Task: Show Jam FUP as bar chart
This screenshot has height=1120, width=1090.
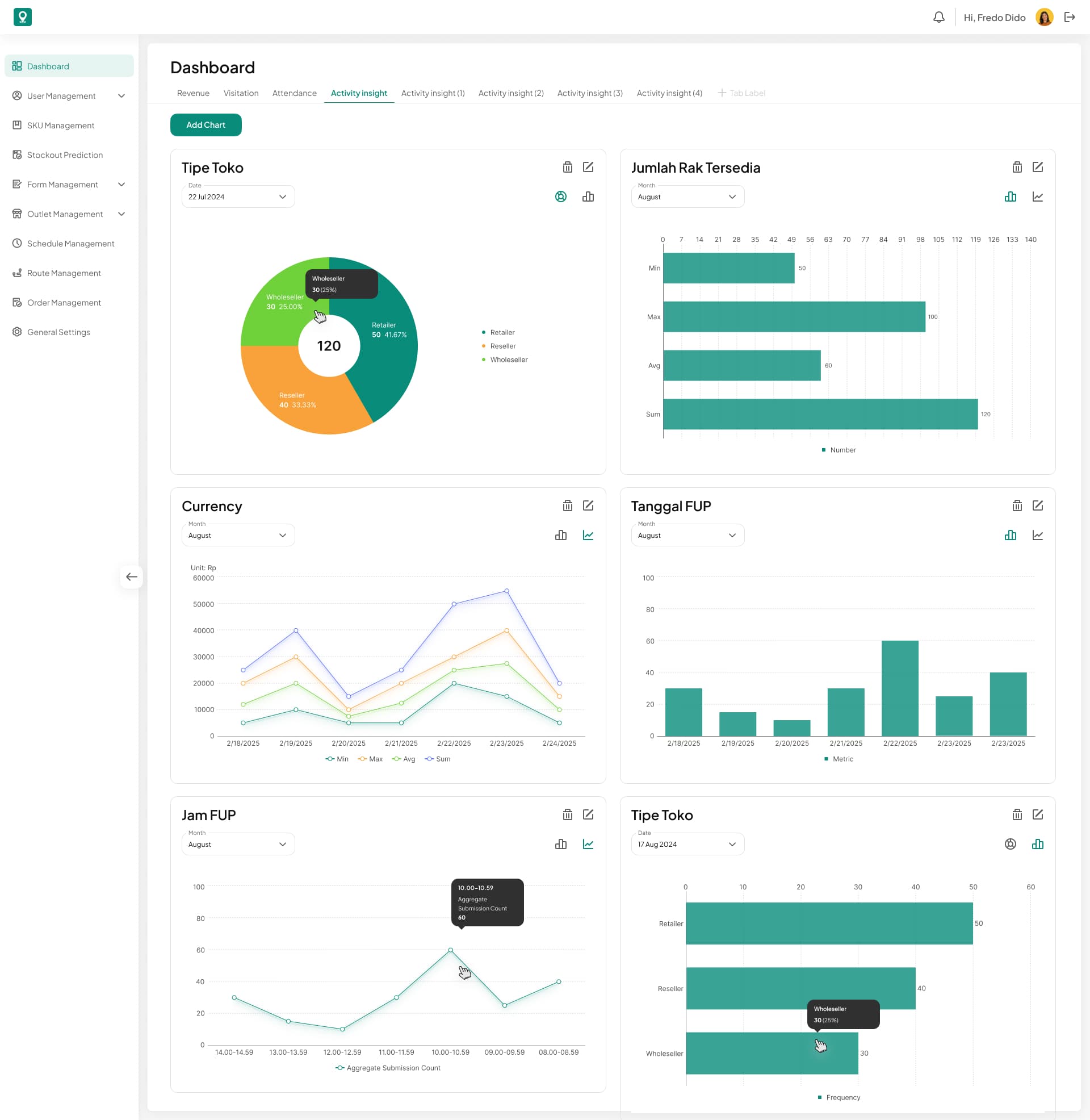Action: 561,845
